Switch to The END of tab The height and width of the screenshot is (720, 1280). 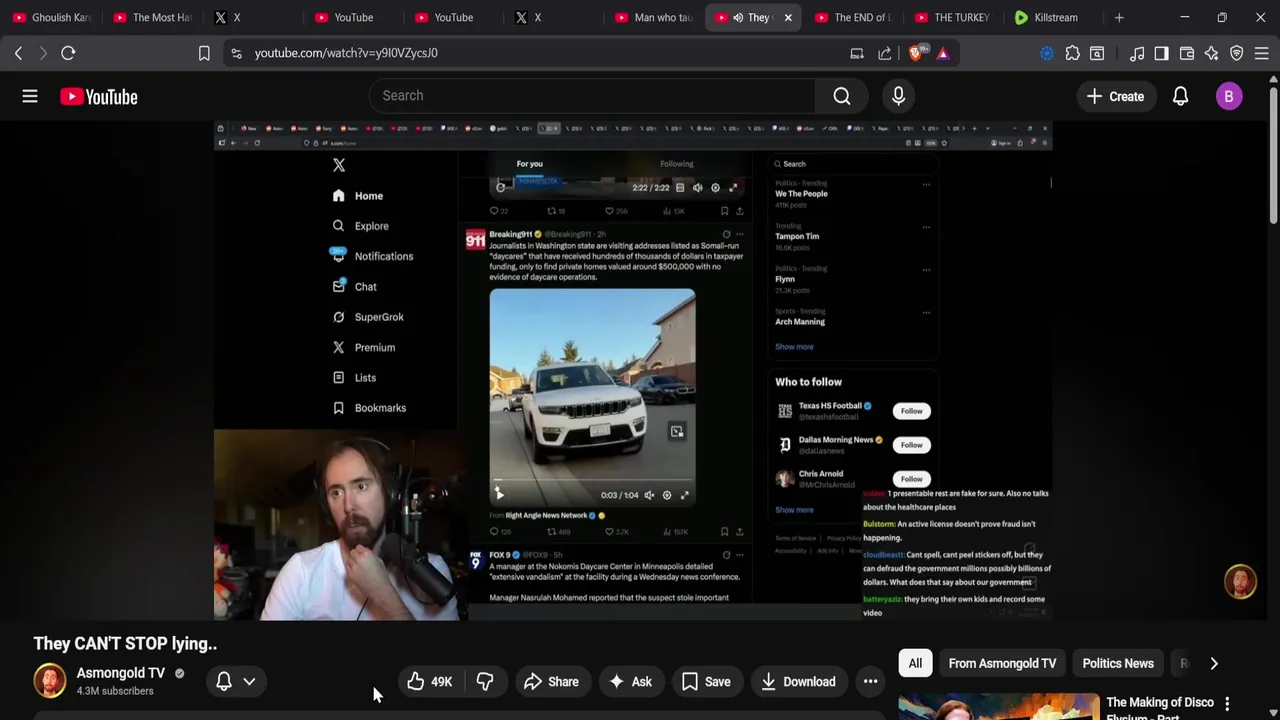coord(854,17)
